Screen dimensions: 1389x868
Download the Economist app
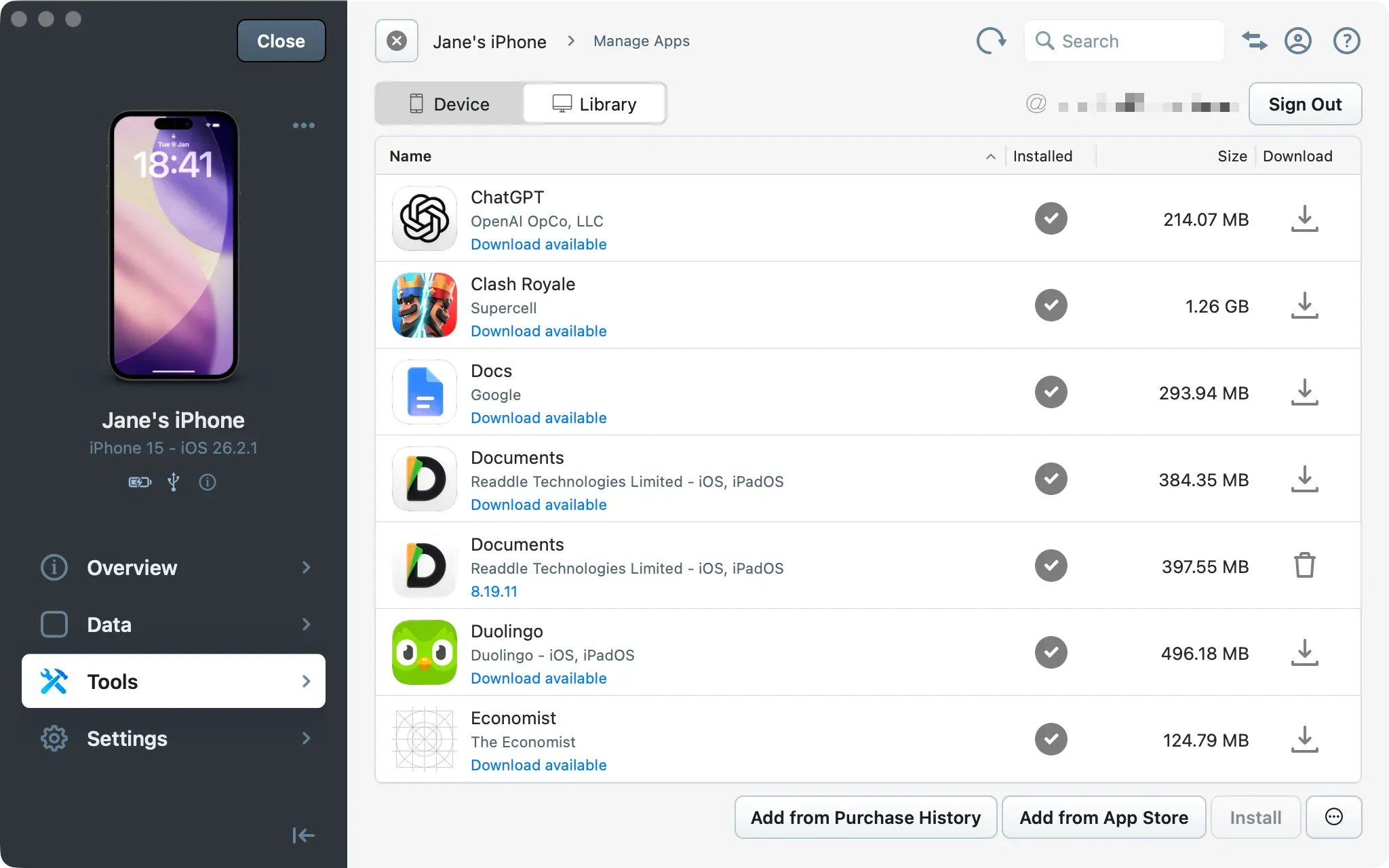1304,739
